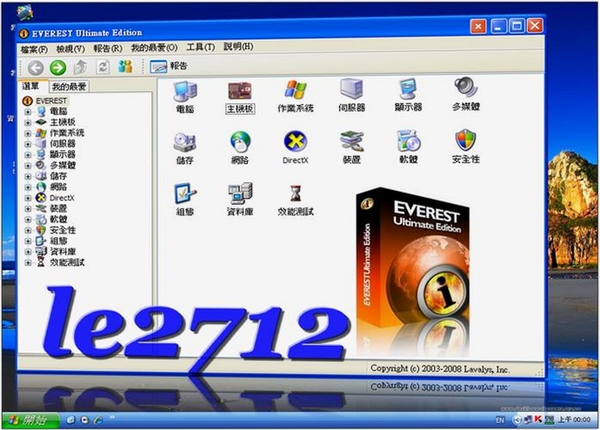This screenshot has height=430, width=600.
Task: Click the Copyright 2003-2008 Lavalys status bar text
Action: pyautogui.click(x=440, y=369)
